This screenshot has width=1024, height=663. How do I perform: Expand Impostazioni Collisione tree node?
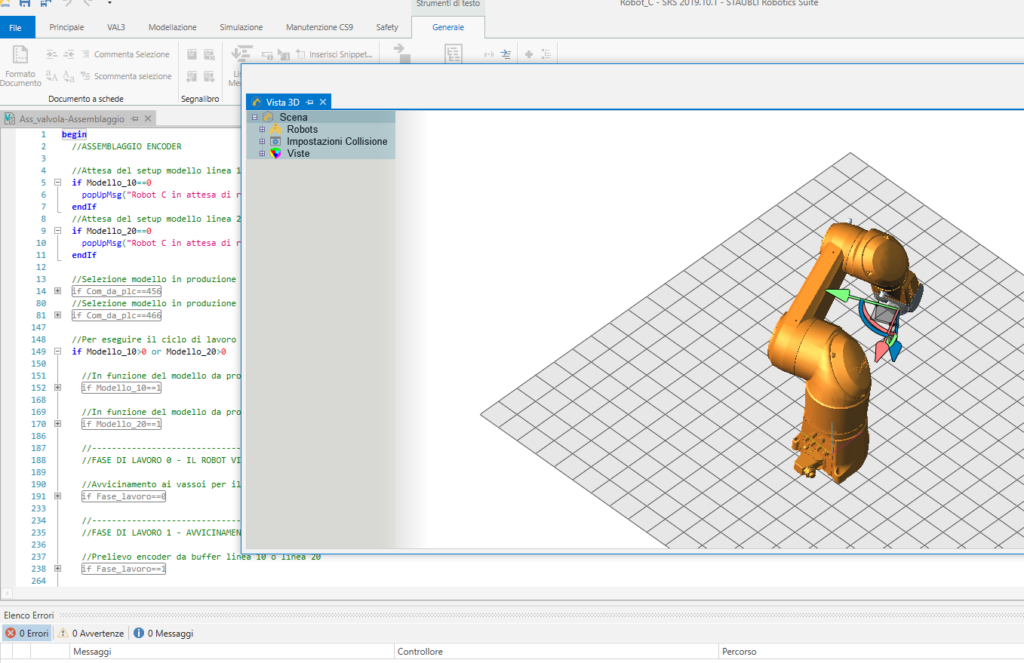coord(262,142)
